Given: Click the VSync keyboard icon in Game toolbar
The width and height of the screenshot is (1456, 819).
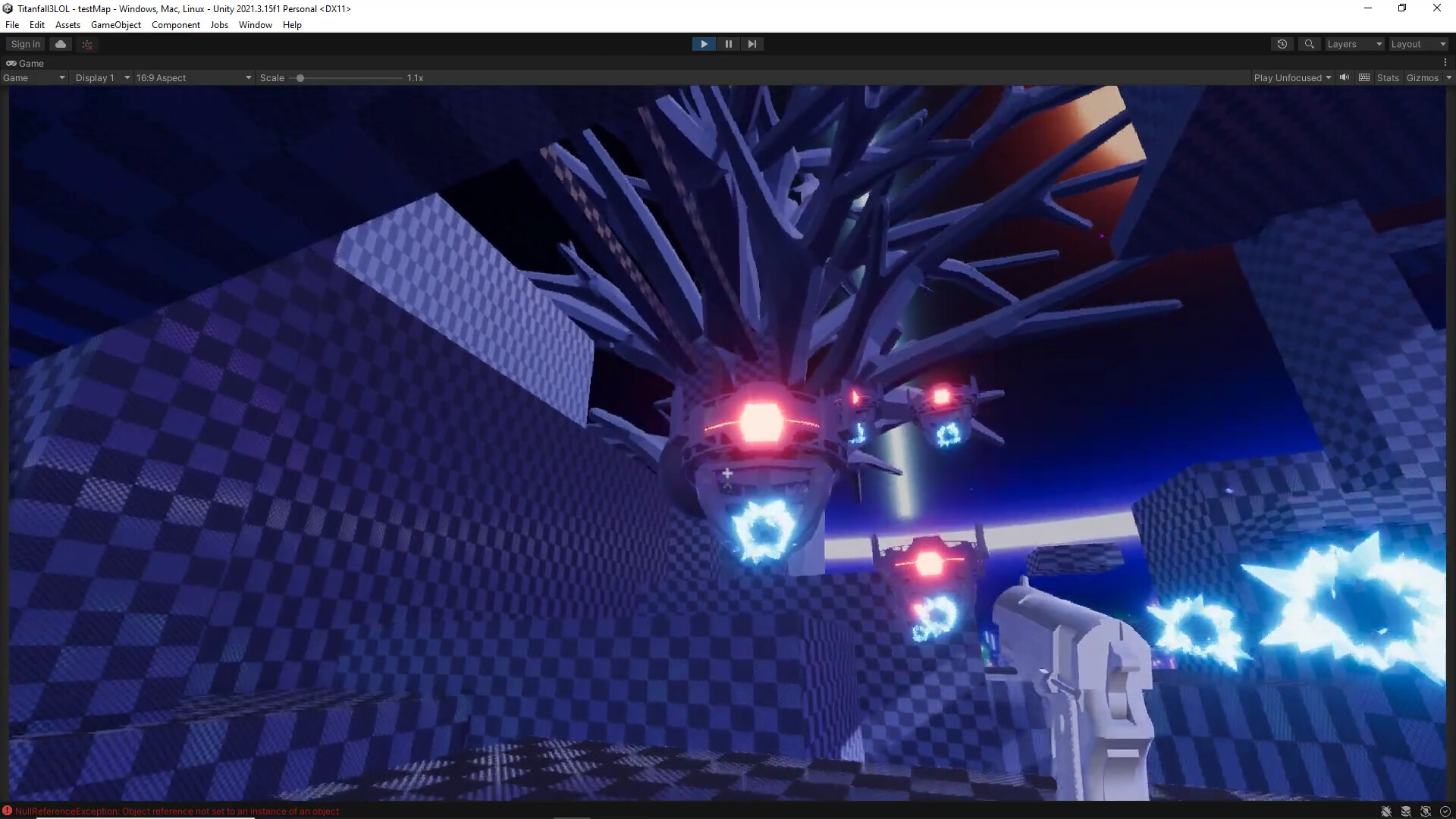Looking at the screenshot, I should [1364, 77].
